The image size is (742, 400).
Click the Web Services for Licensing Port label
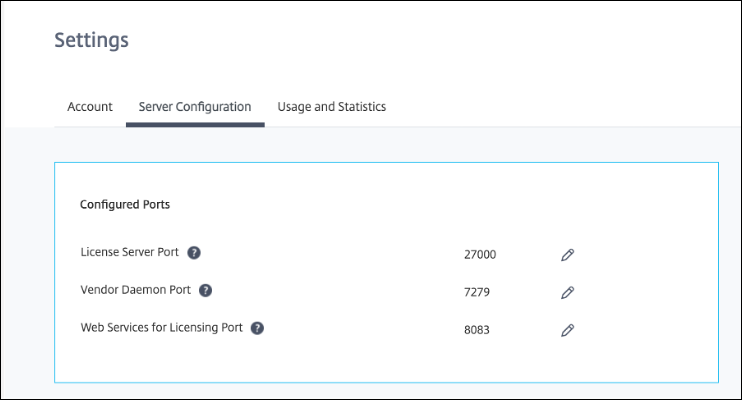pos(161,327)
